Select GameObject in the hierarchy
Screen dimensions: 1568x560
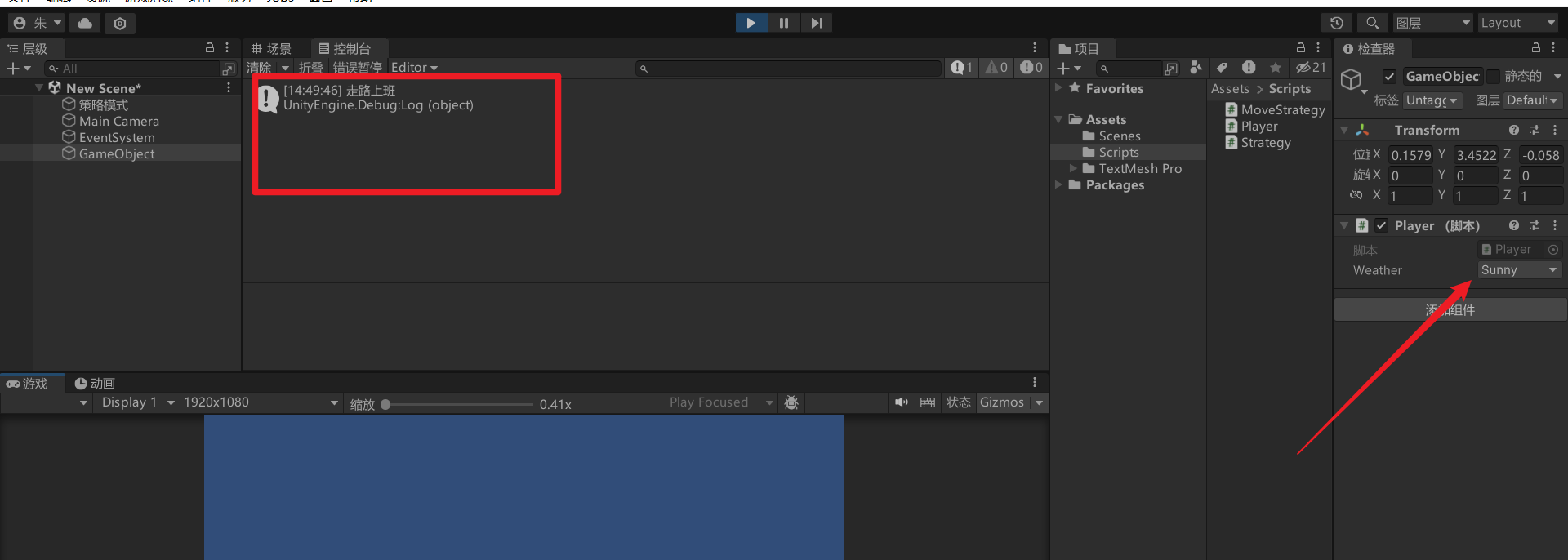click(x=116, y=153)
